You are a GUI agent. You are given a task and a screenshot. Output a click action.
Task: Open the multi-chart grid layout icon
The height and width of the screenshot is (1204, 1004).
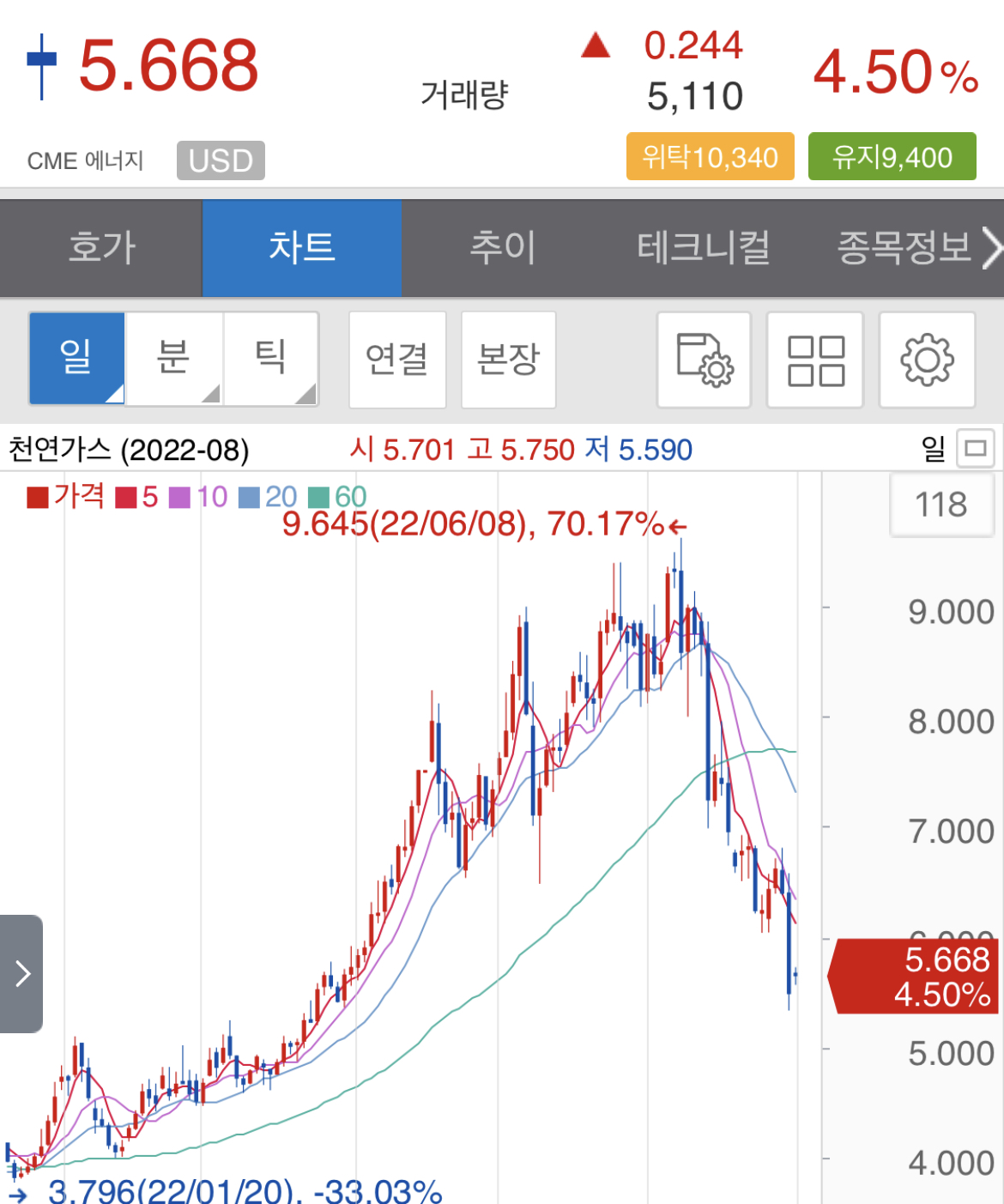pyautogui.click(x=815, y=360)
